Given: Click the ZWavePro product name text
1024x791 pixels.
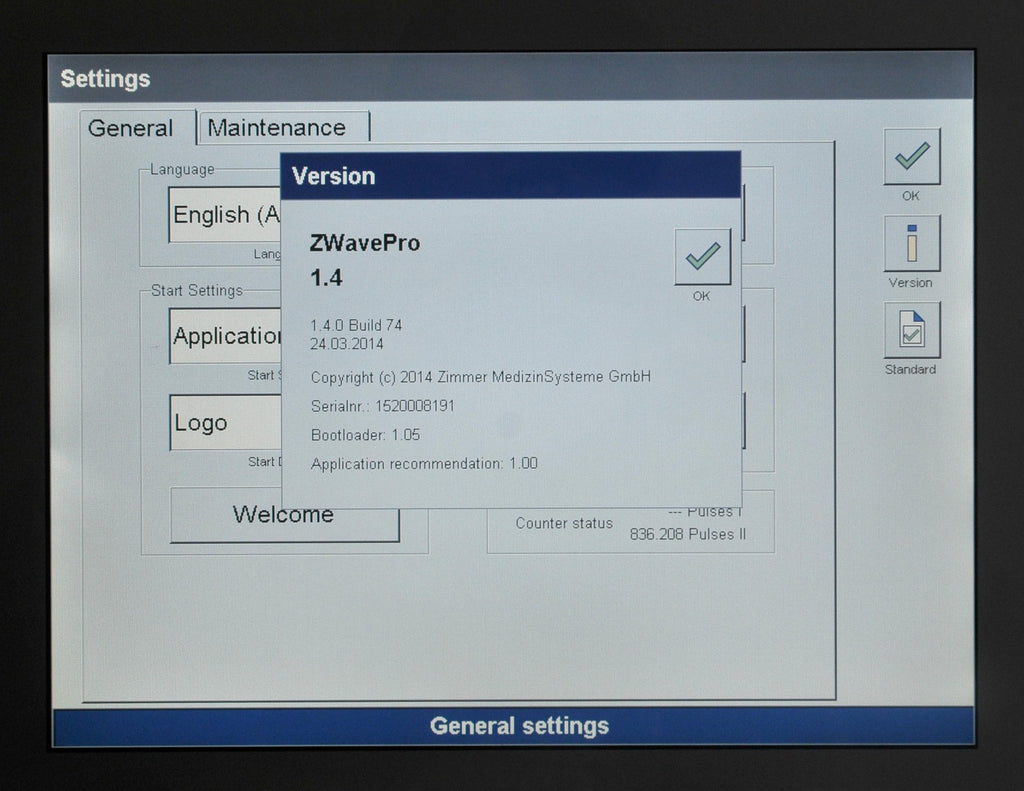Looking at the screenshot, I should [364, 243].
